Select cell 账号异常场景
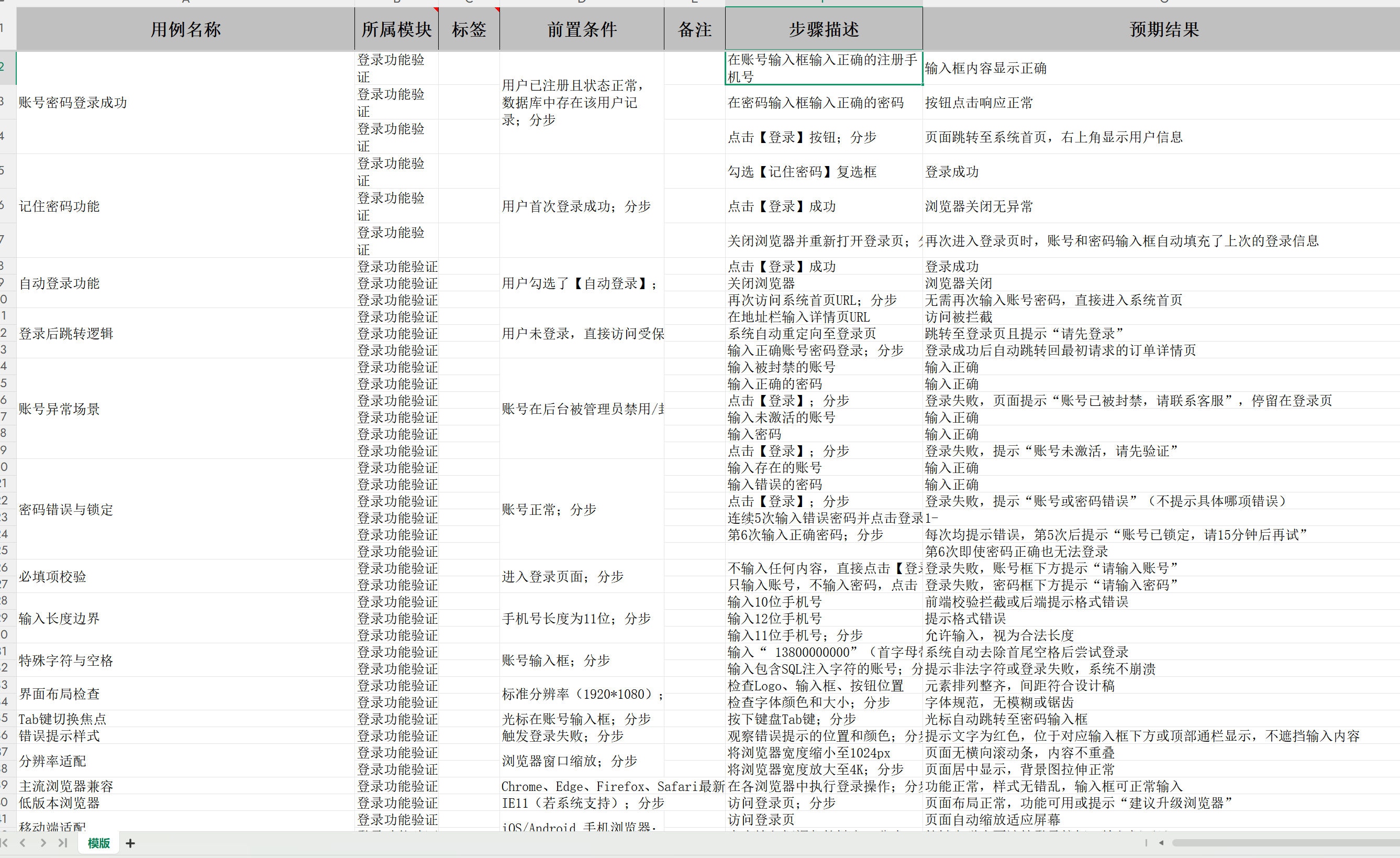1400x858 pixels. [x=185, y=409]
